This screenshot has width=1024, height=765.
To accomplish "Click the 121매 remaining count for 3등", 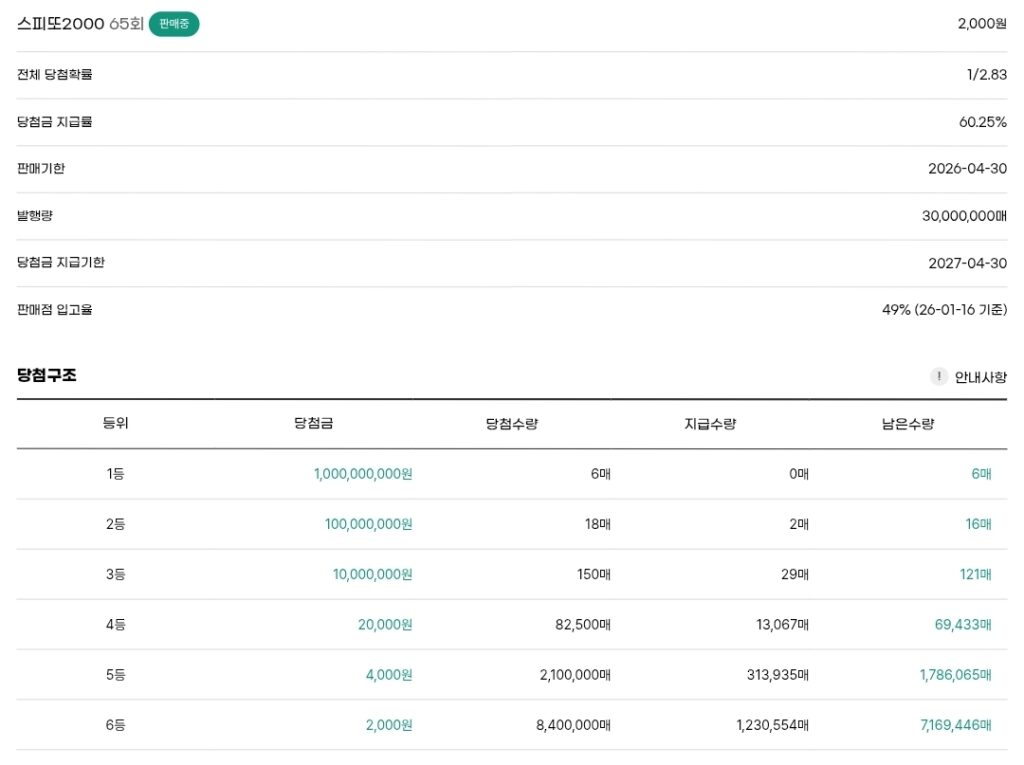I will [975, 574].
